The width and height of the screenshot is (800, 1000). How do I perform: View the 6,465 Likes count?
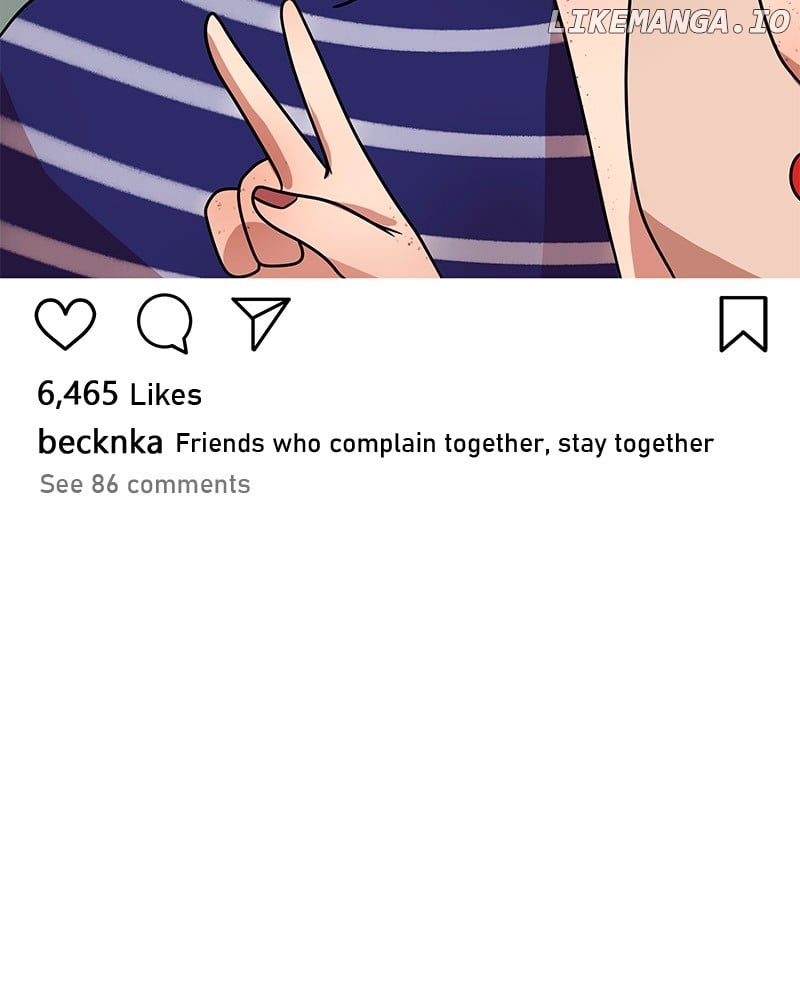pos(119,393)
